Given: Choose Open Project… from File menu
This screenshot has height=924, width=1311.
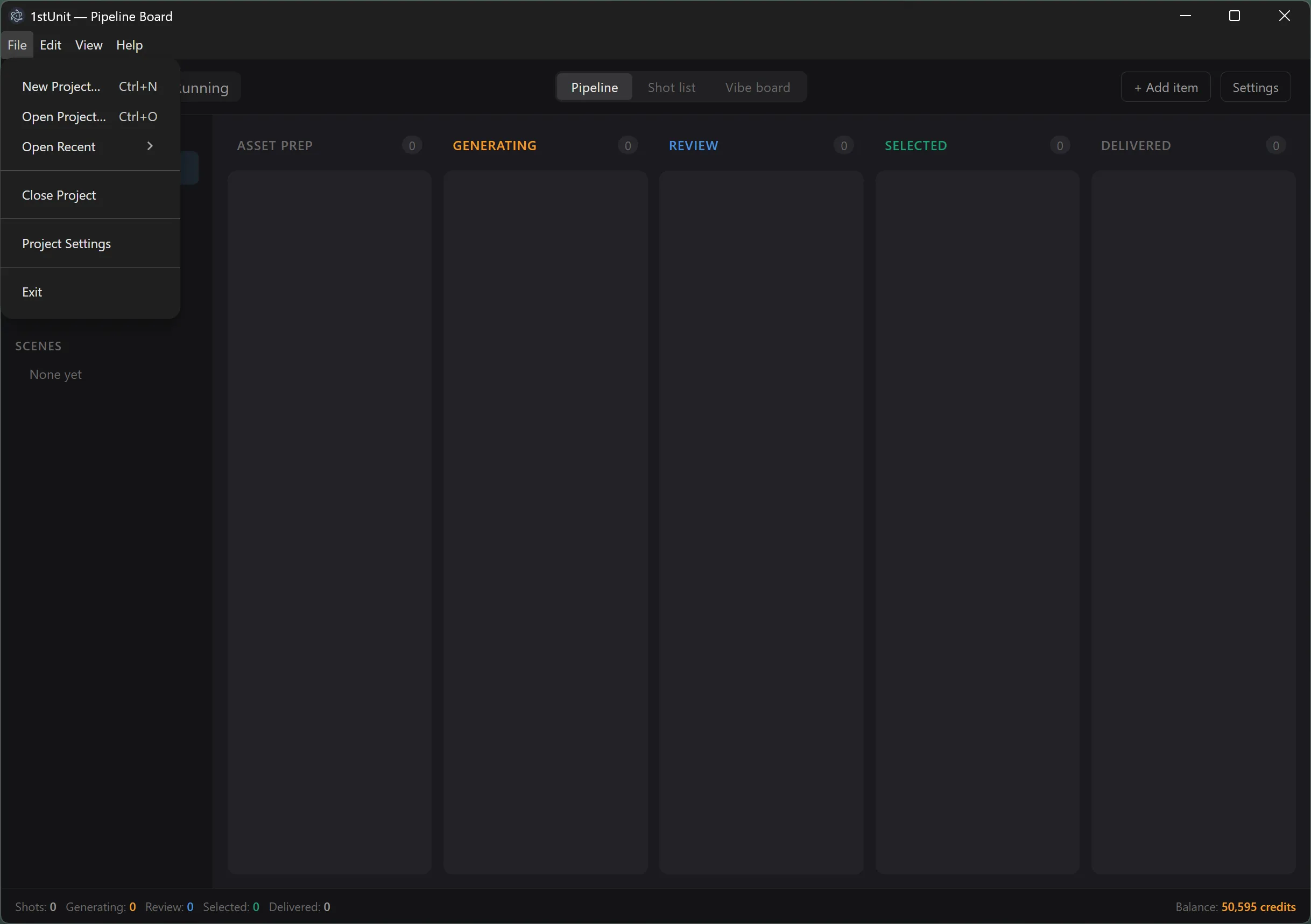Looking at the screenshot, I should 90,116.
